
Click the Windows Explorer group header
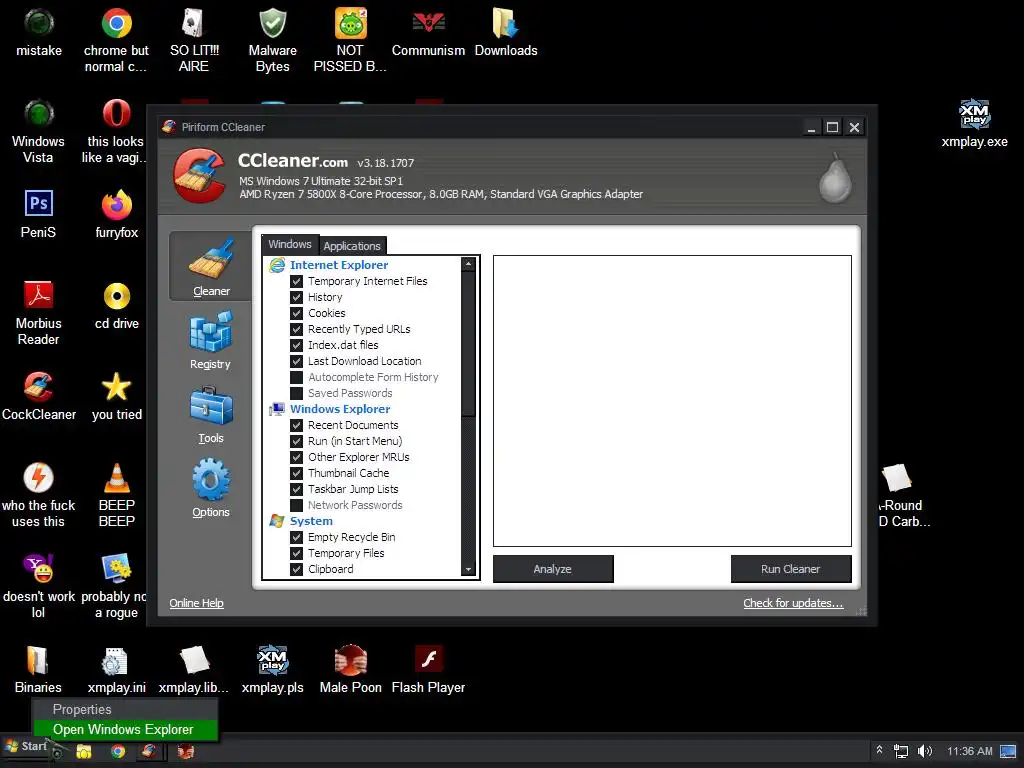click(340, 409)
